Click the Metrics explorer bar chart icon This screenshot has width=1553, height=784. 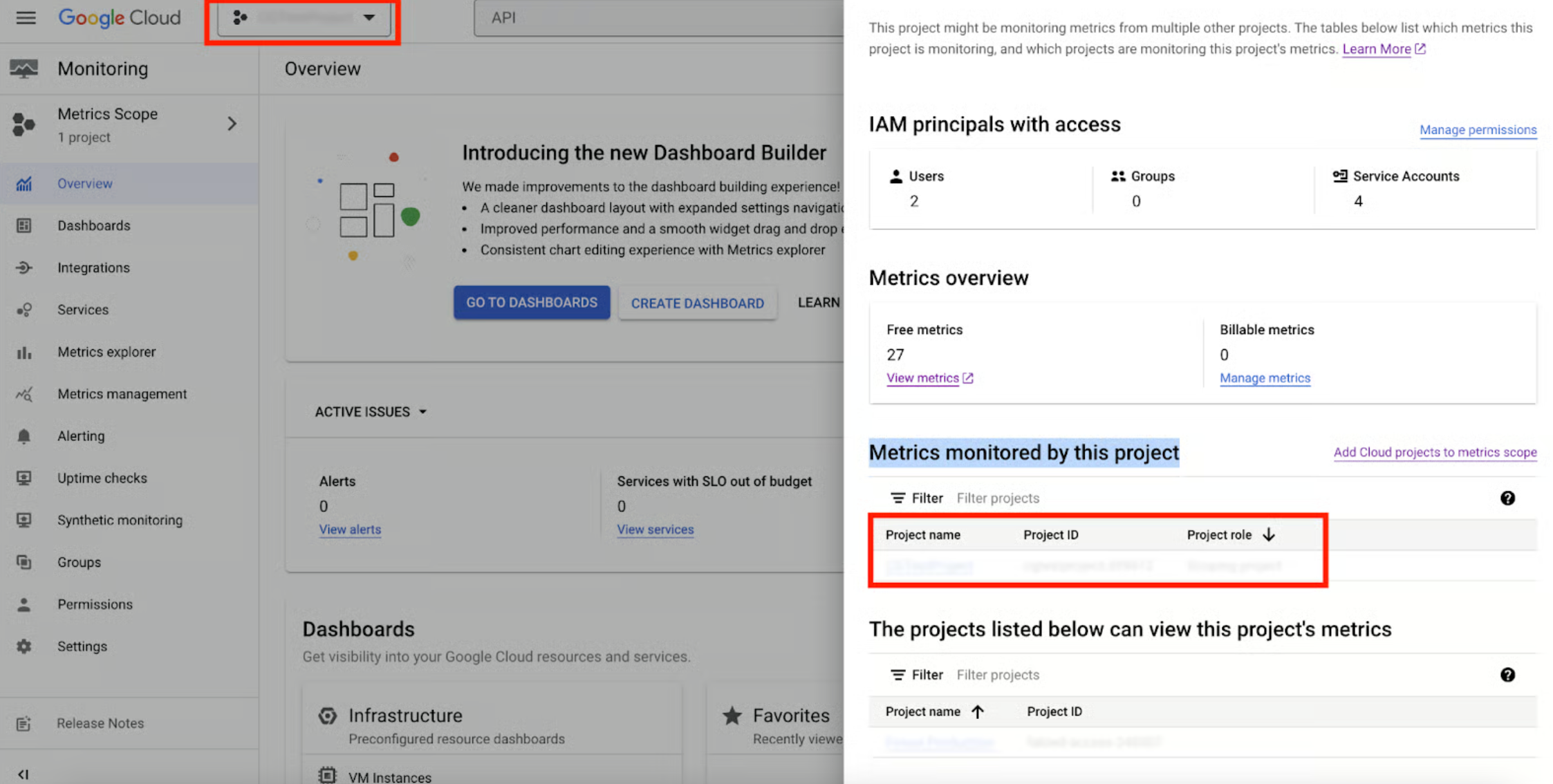coord(24,353)
